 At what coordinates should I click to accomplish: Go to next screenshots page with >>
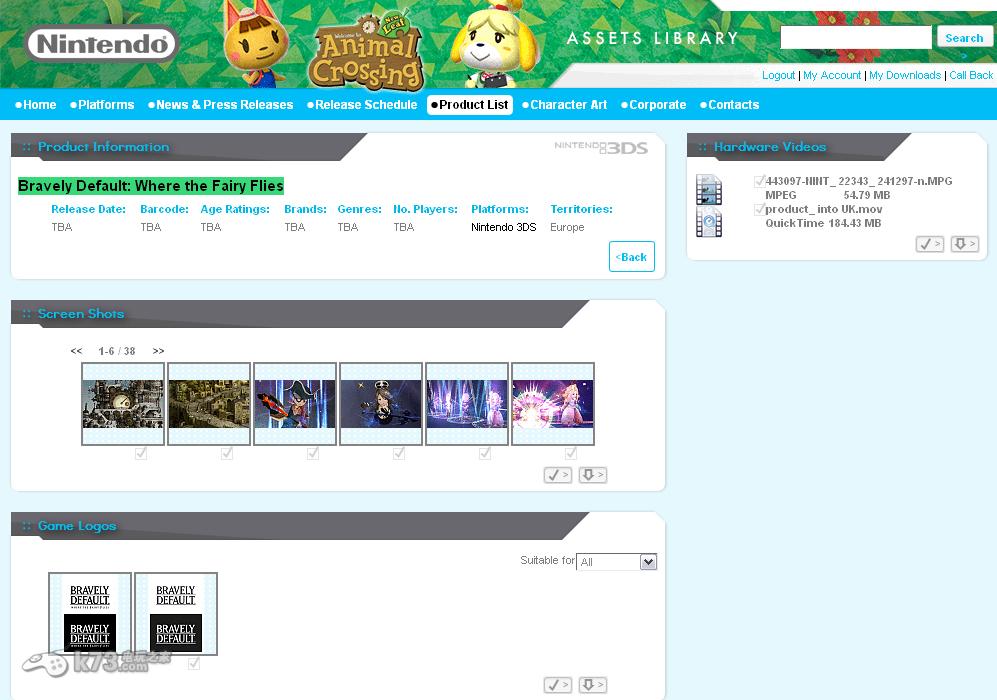(158, 351)
